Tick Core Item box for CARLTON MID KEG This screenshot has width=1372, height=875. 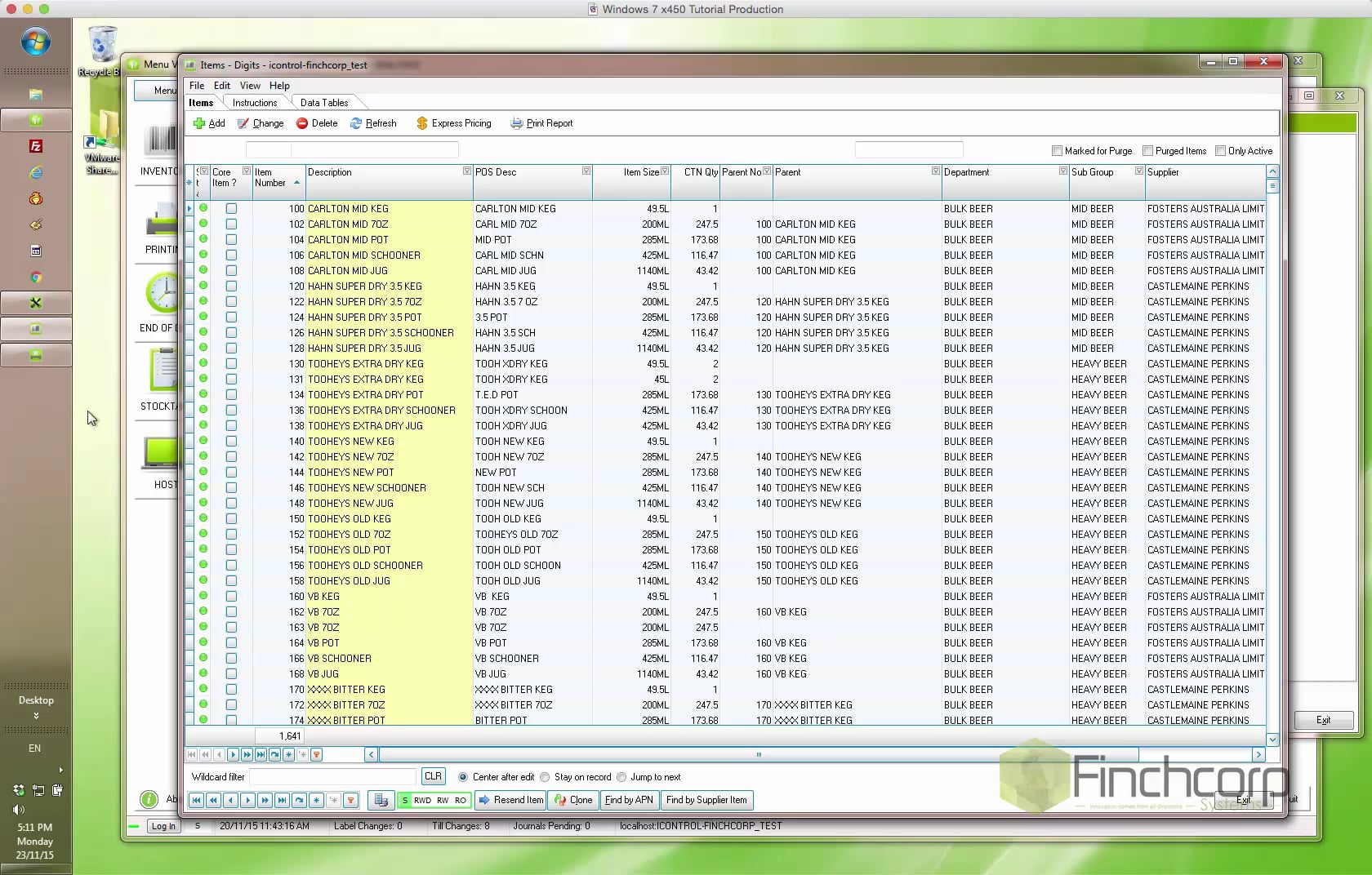[231, 209]
